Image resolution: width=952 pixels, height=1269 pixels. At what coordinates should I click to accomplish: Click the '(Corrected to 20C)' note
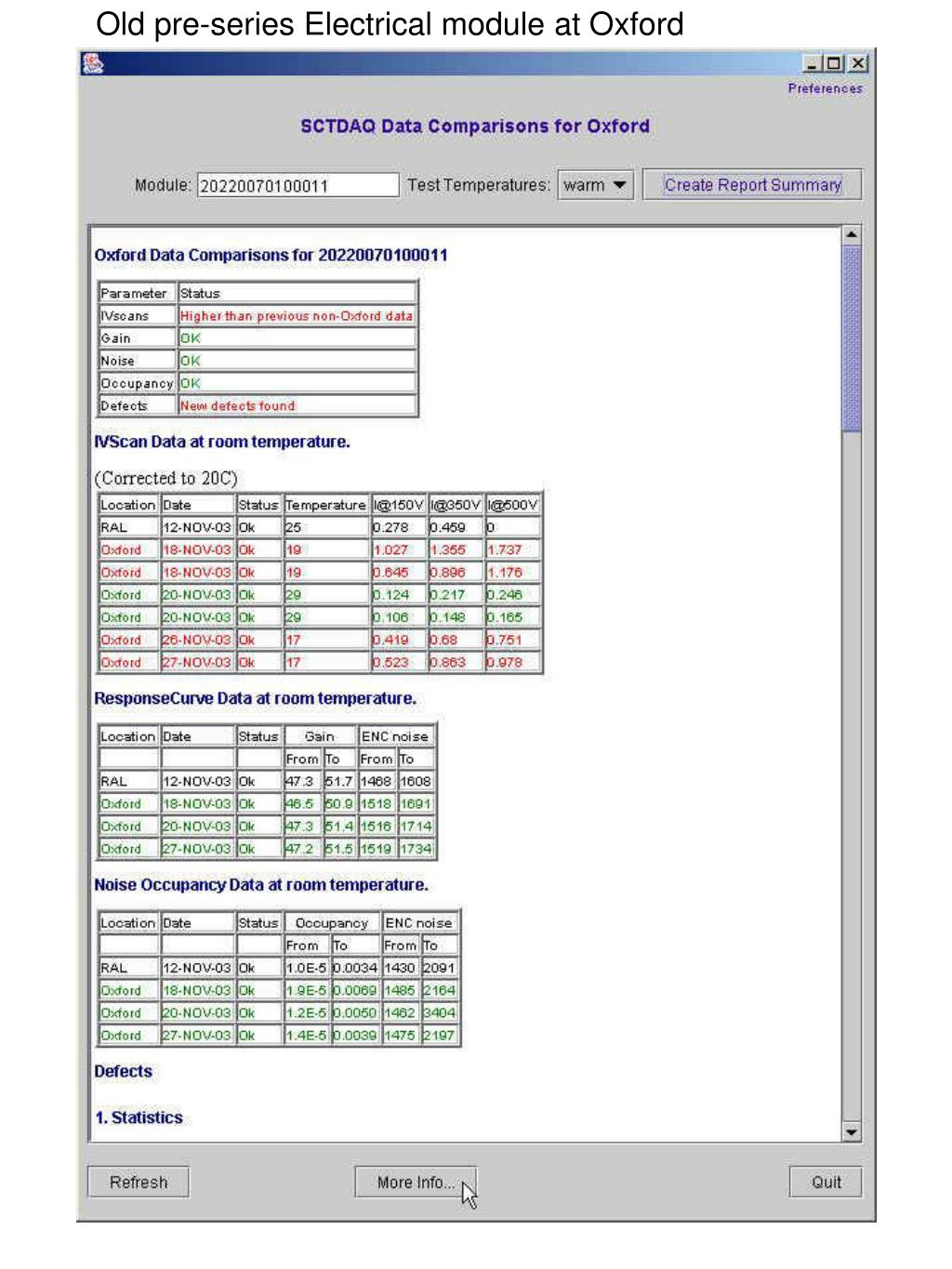click(166, 479)
